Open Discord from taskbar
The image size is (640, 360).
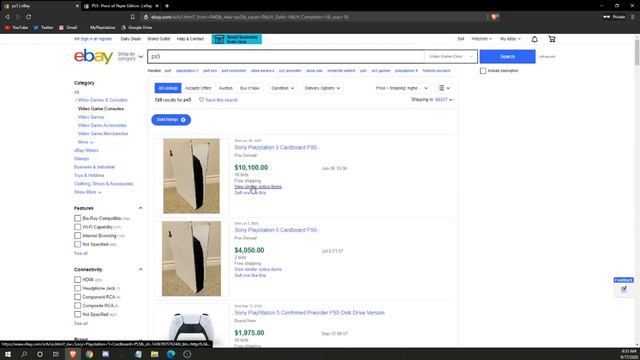point(105,354)
